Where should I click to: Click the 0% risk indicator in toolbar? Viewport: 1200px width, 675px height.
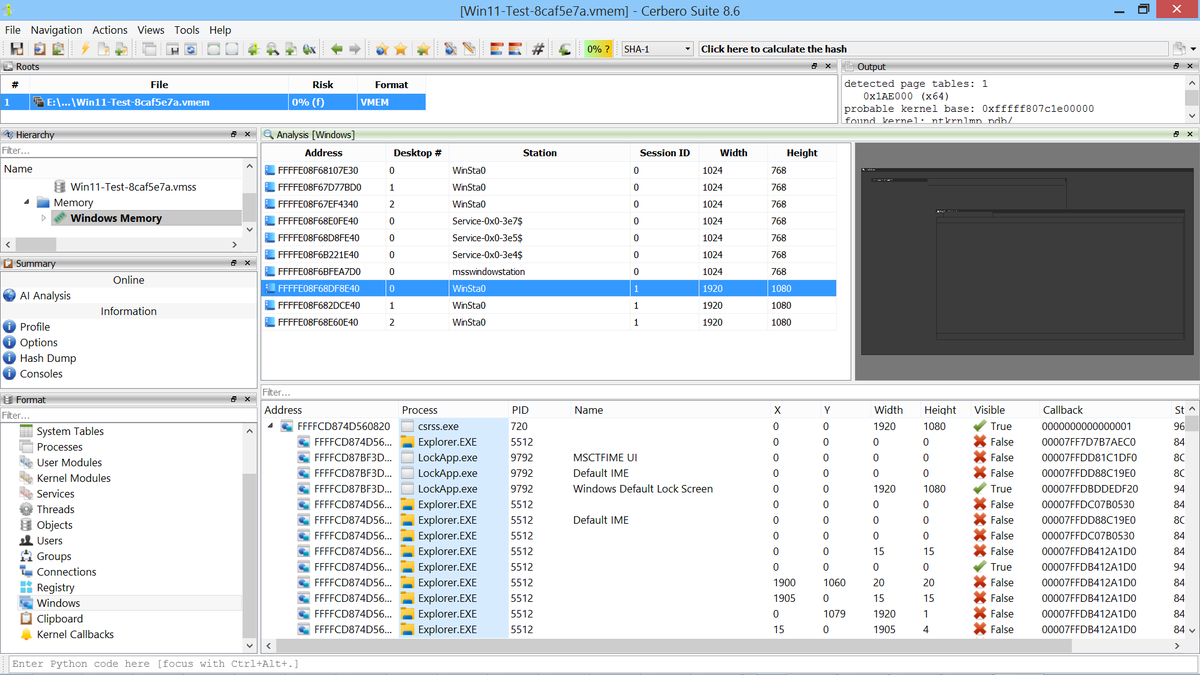[598, 49]
